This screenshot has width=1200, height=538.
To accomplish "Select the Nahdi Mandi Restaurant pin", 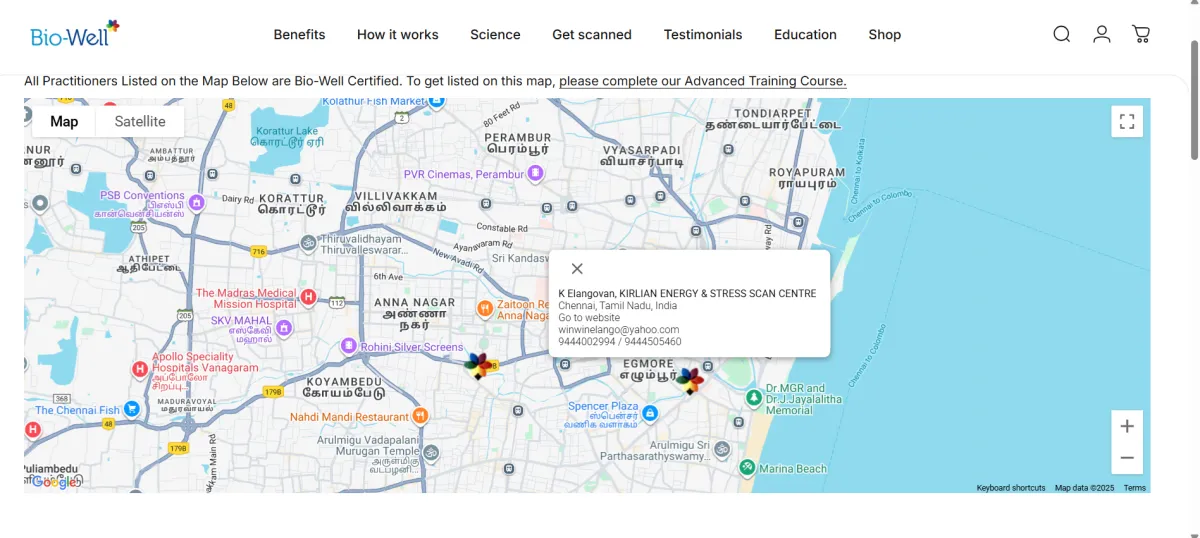I will 420,415.
